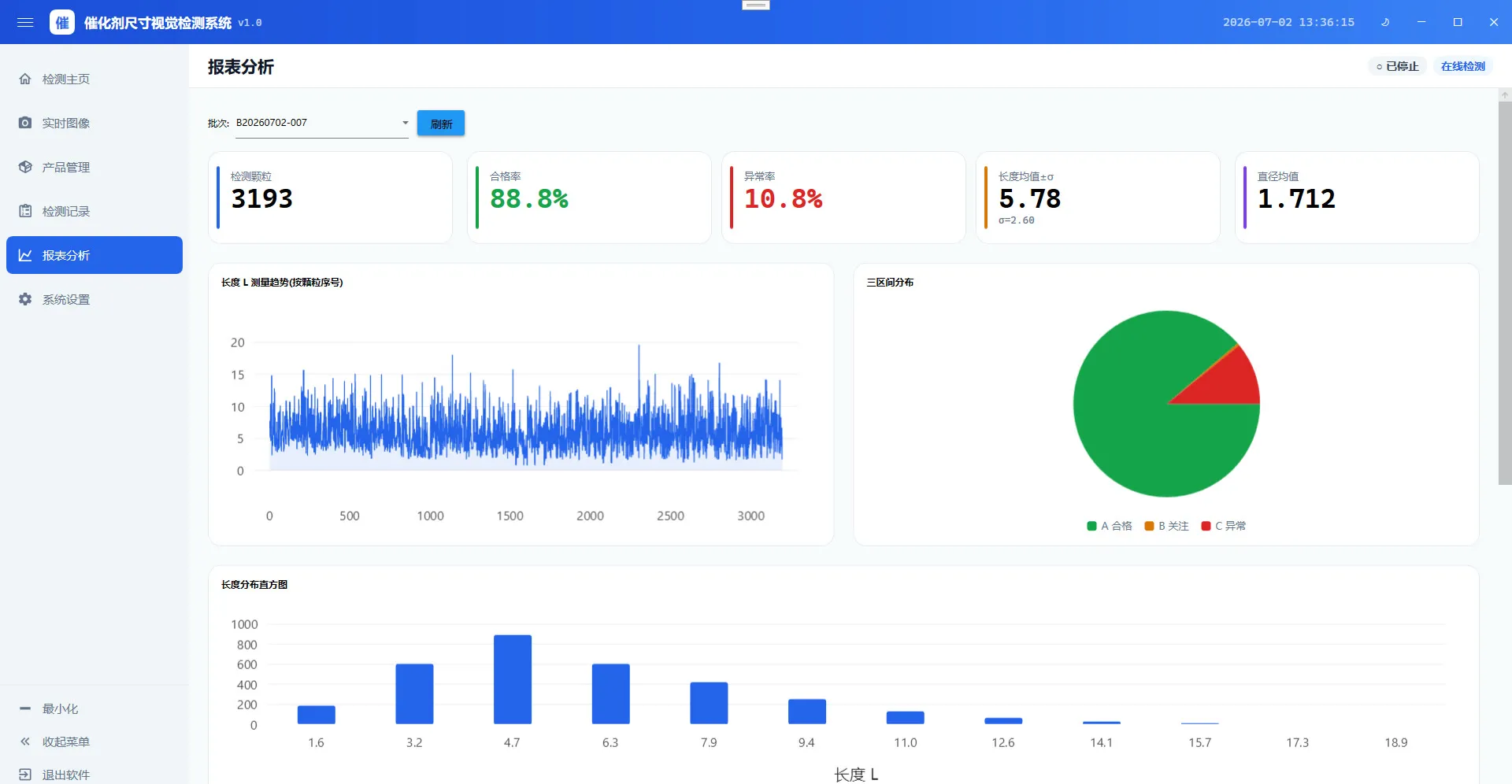Screen dimensions: 1512x784
Task: Expand the batch dropdown arrow
Action: pyautogui.click(x=406, y=123)
